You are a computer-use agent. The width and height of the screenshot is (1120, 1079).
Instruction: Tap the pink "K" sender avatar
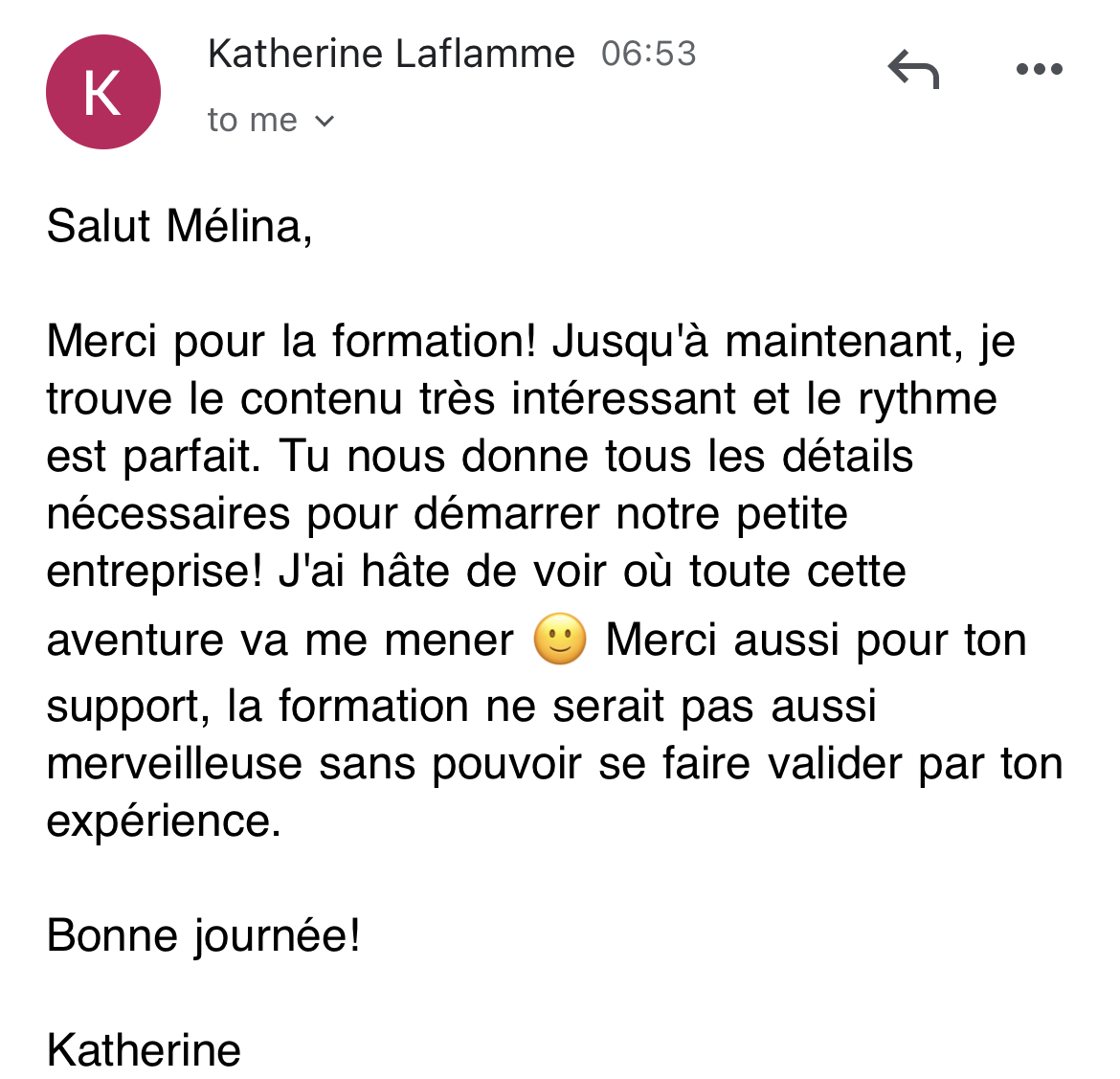[102, 92]
